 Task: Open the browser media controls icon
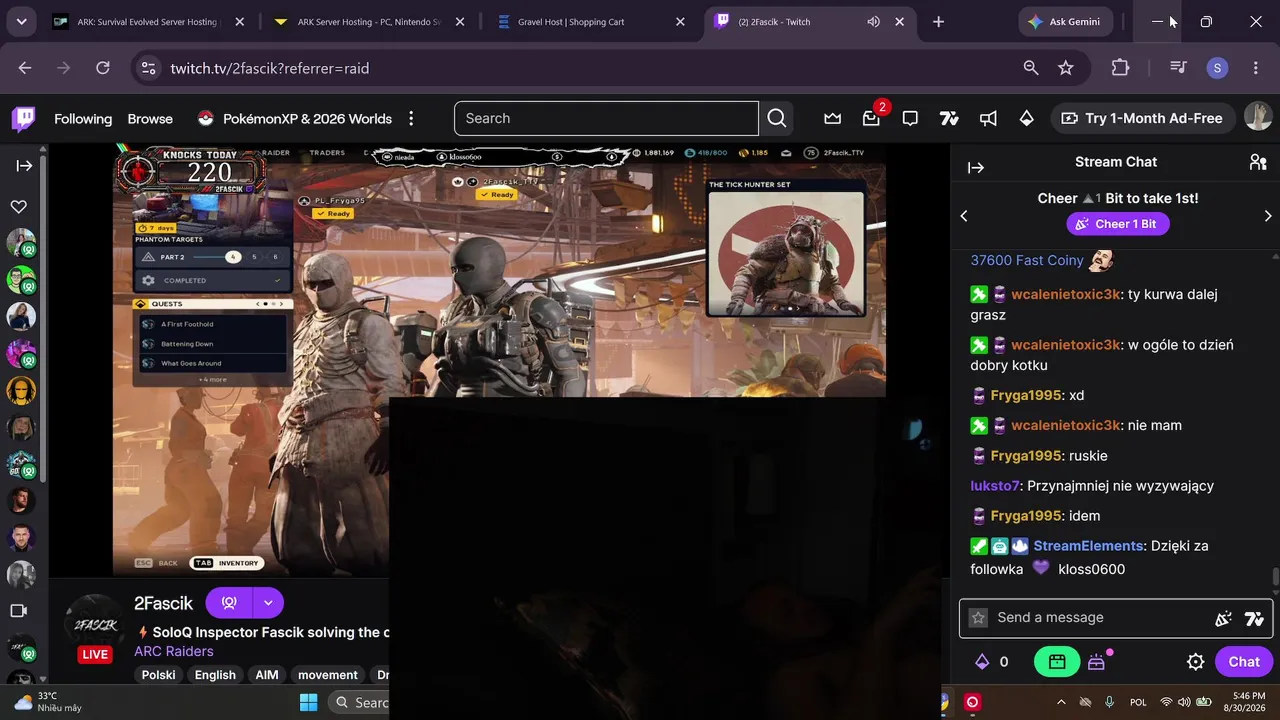pos(1179,68)
